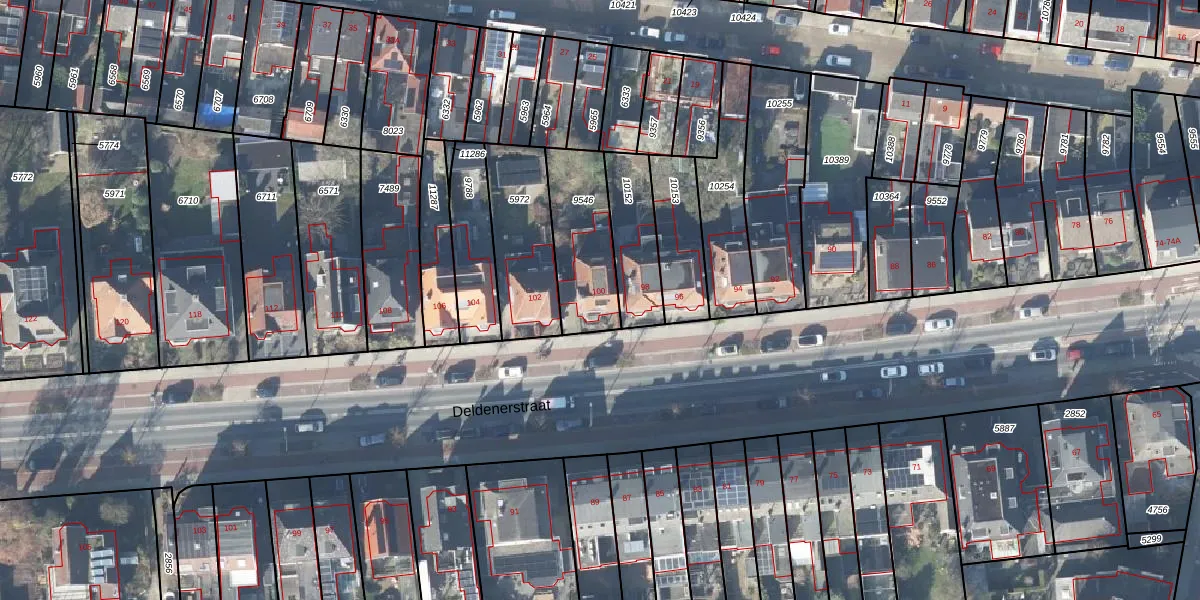
Task: Select parcel 8023
Action: (x=393, y=130)
